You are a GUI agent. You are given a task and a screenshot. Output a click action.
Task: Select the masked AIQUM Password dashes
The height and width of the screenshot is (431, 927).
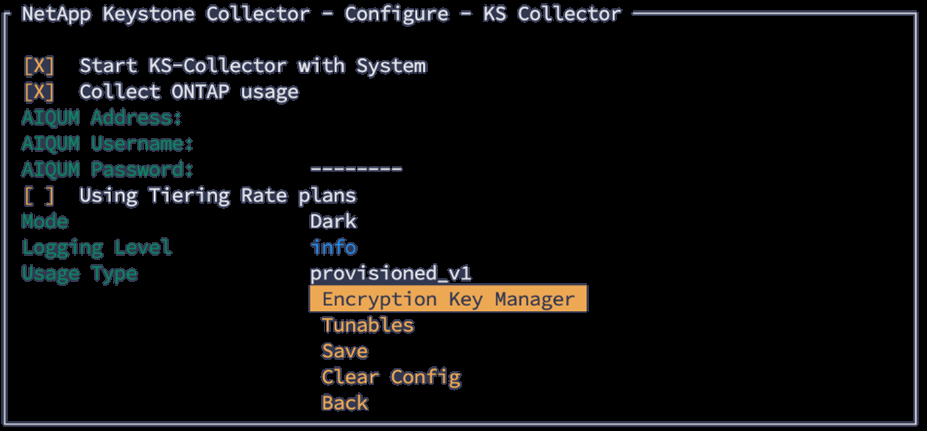pyautogui.click(x=356, y=169)
